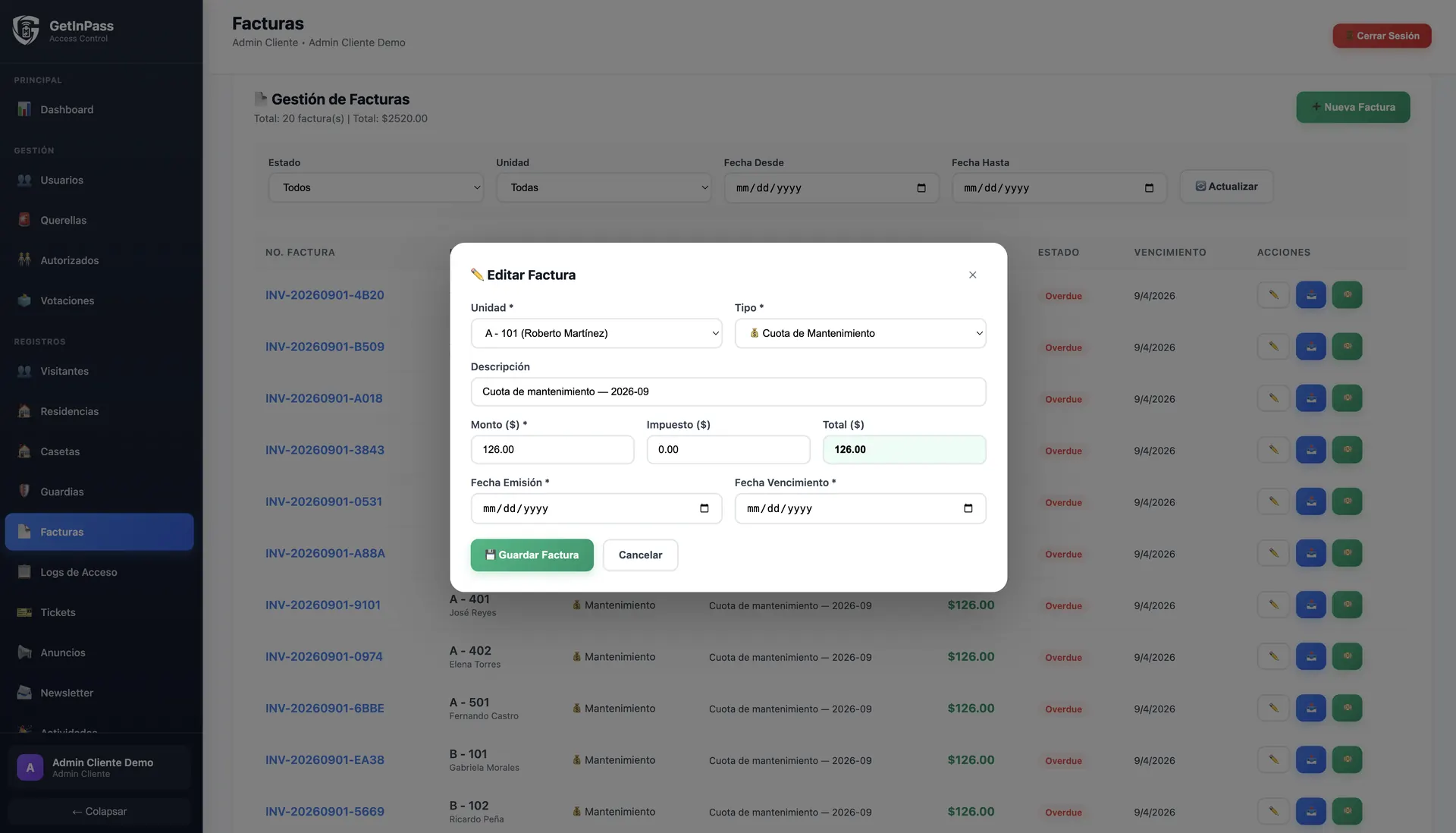Open the Fecha Vencimiento calendar picker icon

968,508
